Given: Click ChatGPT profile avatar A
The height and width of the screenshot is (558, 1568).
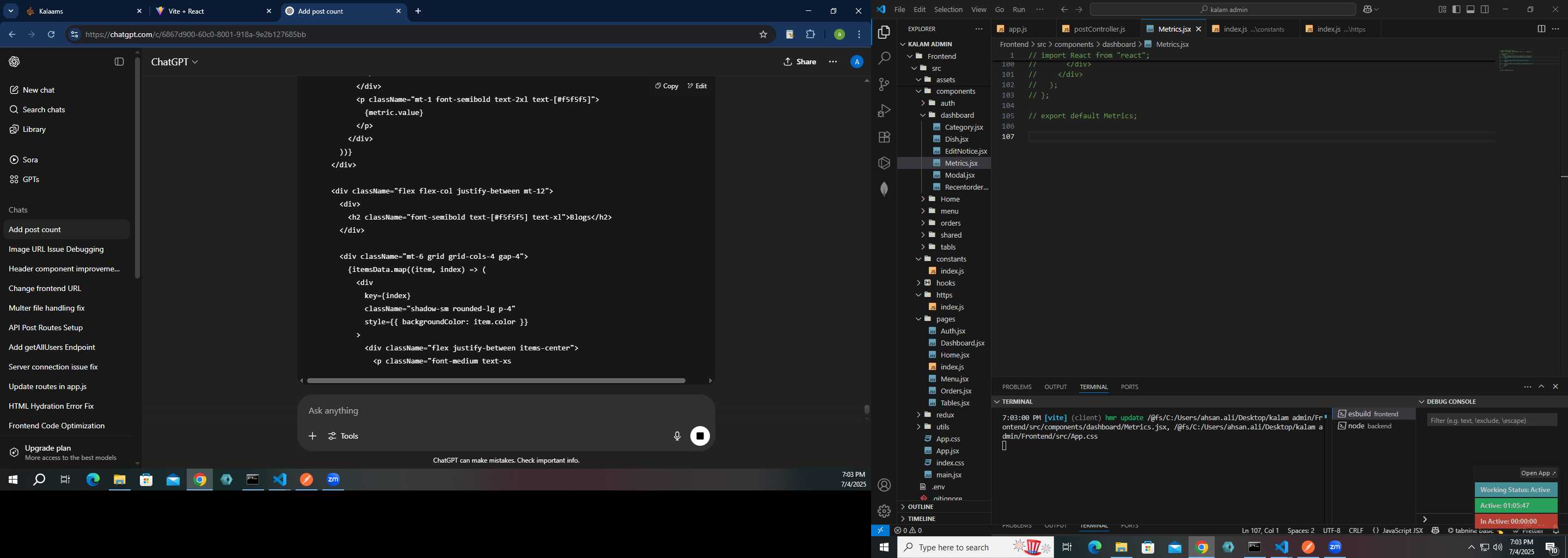Looking at the screenshot, I should coord(856,62).
